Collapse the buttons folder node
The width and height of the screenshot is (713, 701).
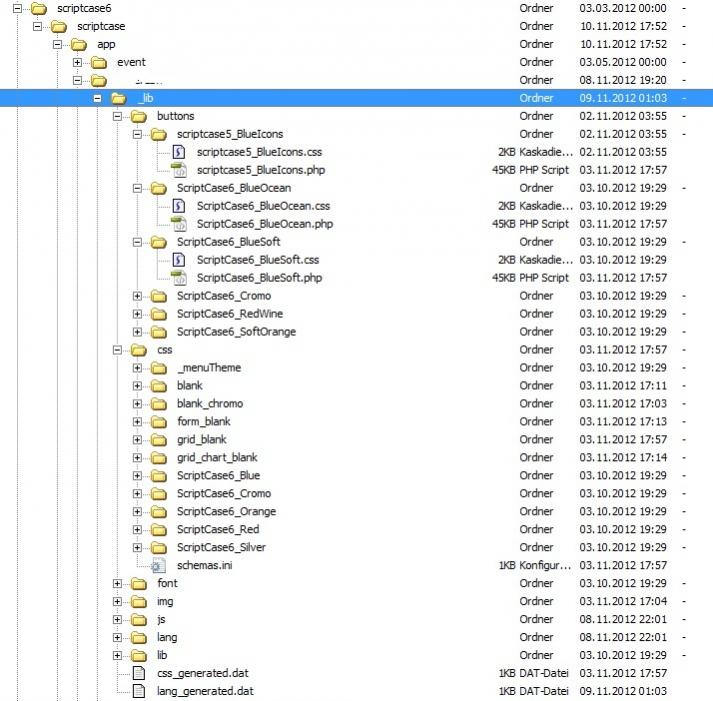[x=117, y=116]
